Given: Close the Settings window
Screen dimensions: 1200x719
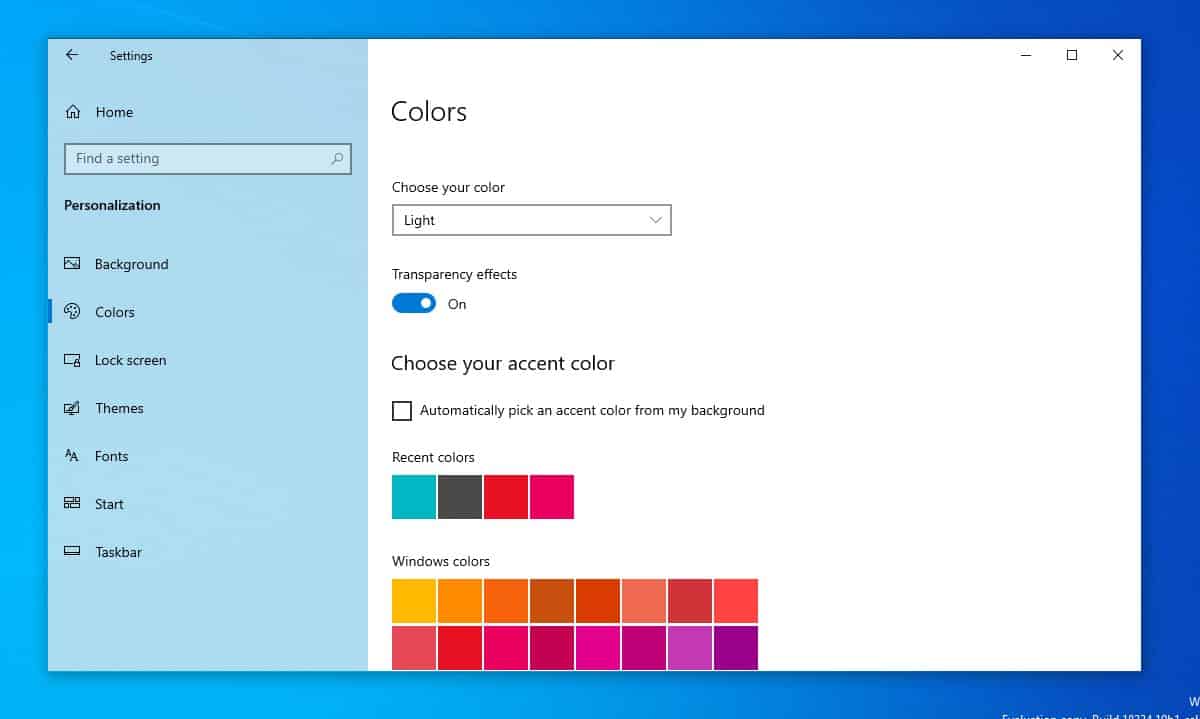Looking at the screenshot, I should [1118, 55].
